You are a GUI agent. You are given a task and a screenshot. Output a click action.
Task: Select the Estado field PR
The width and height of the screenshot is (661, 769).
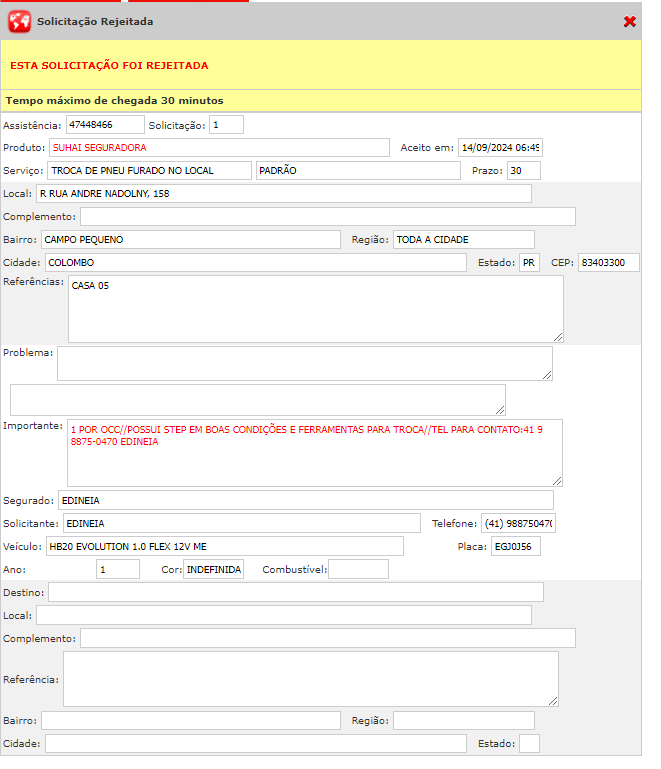[x=530, y=263]
